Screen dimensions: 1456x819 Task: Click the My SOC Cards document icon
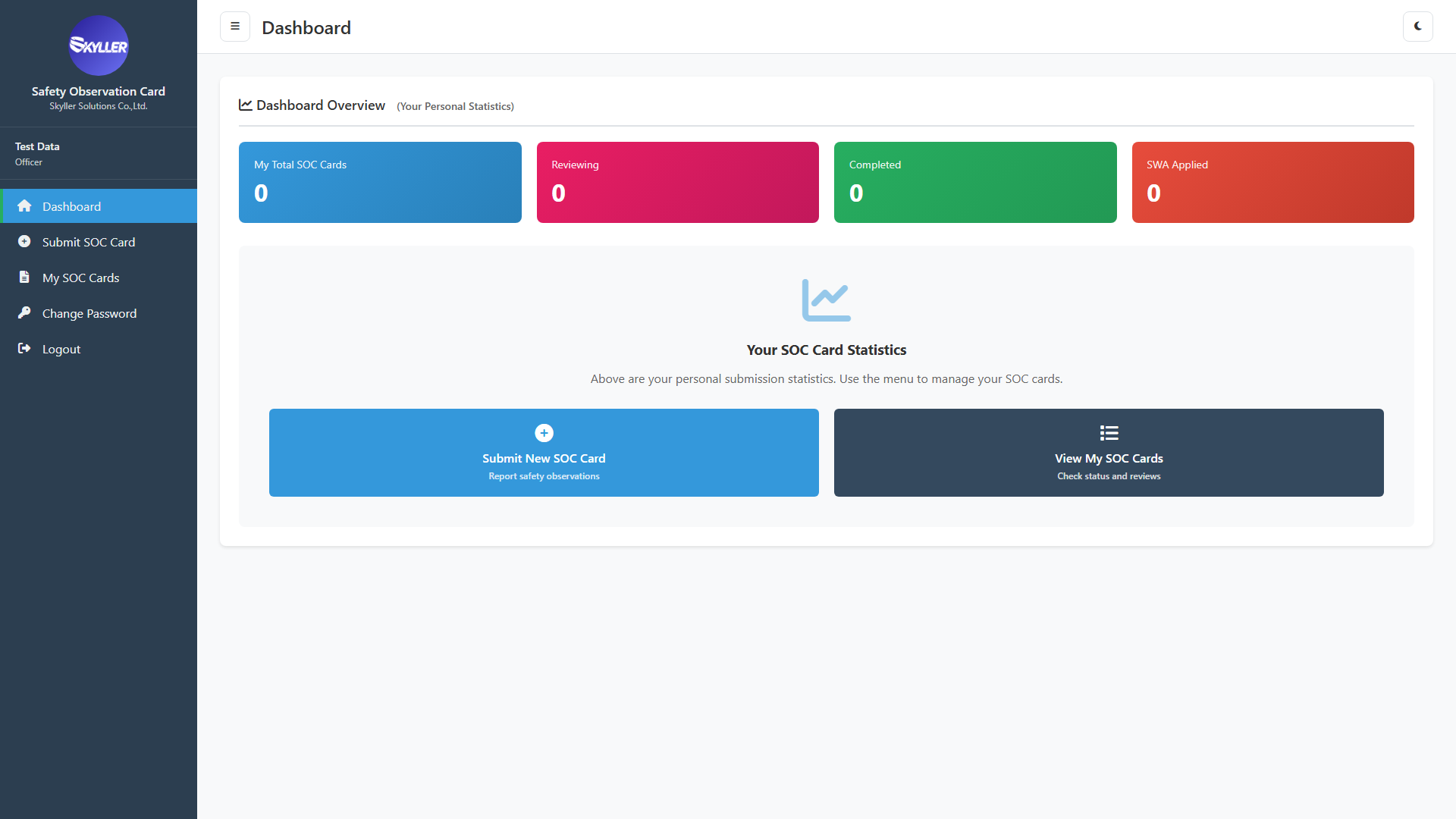click(24, 277)
